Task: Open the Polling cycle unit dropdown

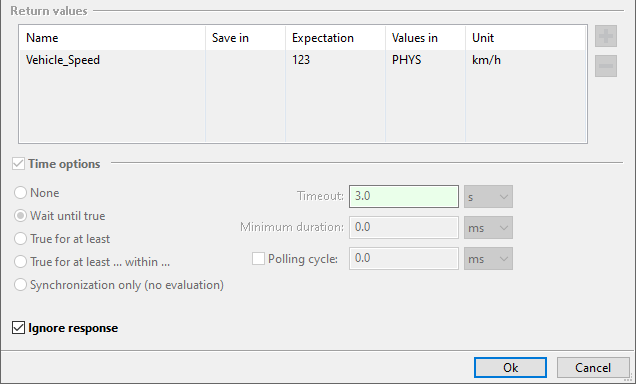Action: [x=488, y=258]
